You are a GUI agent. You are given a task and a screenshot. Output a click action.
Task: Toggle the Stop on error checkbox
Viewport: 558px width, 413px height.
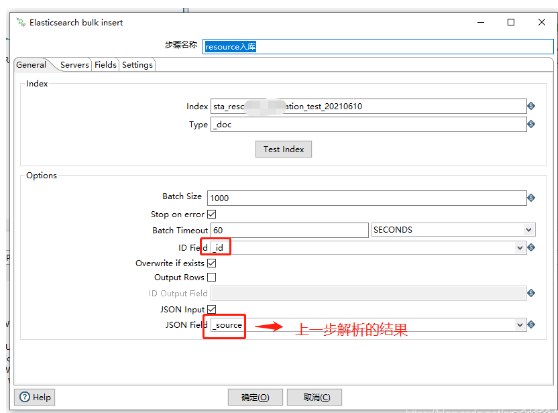point(211,214)
